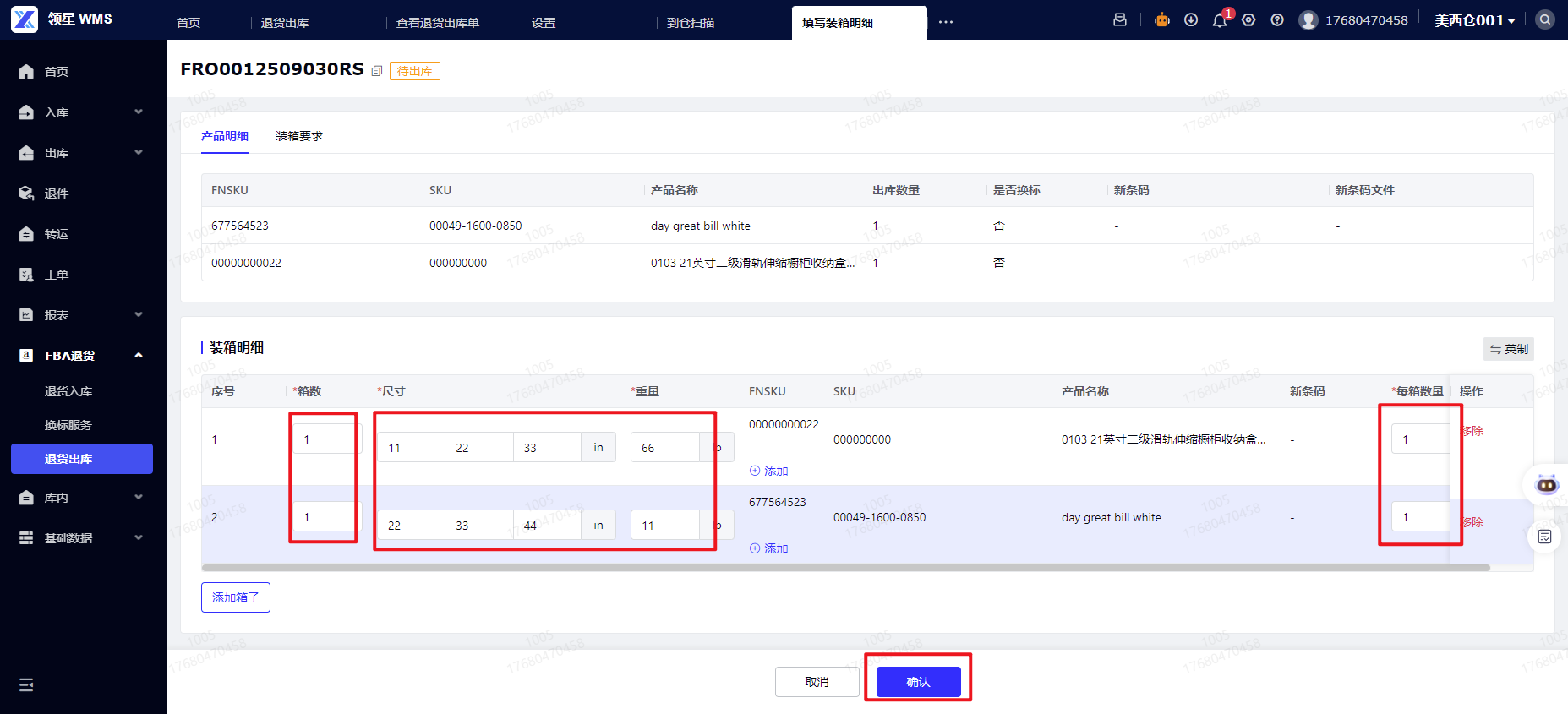
Task: Click width field showing 22 in row 1
Action: (x=479, y=447)
